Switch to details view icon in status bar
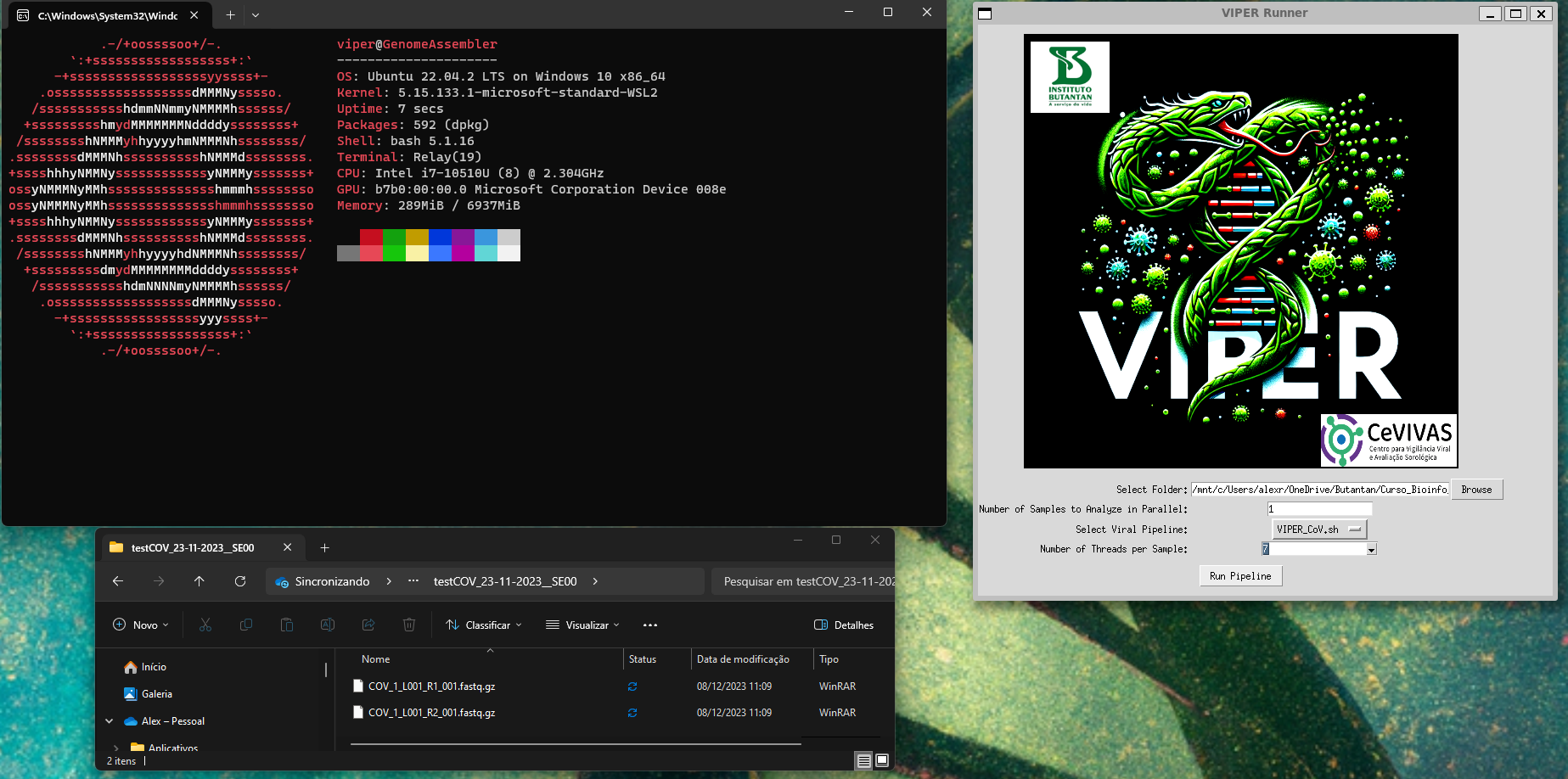 pyautogui.click(x=863, y=761)
